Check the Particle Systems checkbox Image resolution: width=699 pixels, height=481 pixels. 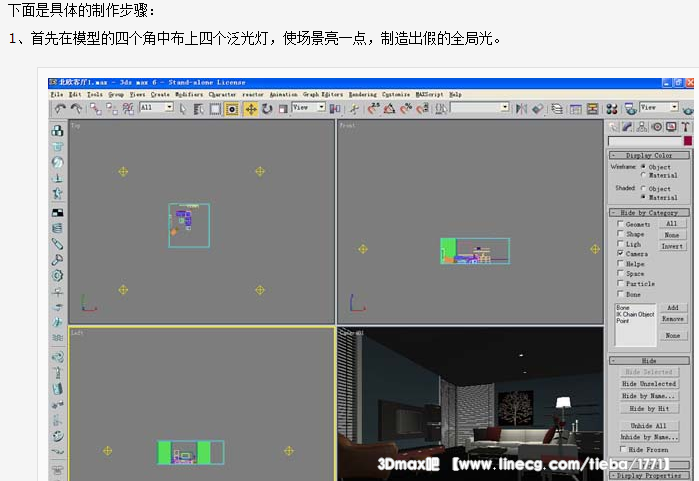(620, 283)
